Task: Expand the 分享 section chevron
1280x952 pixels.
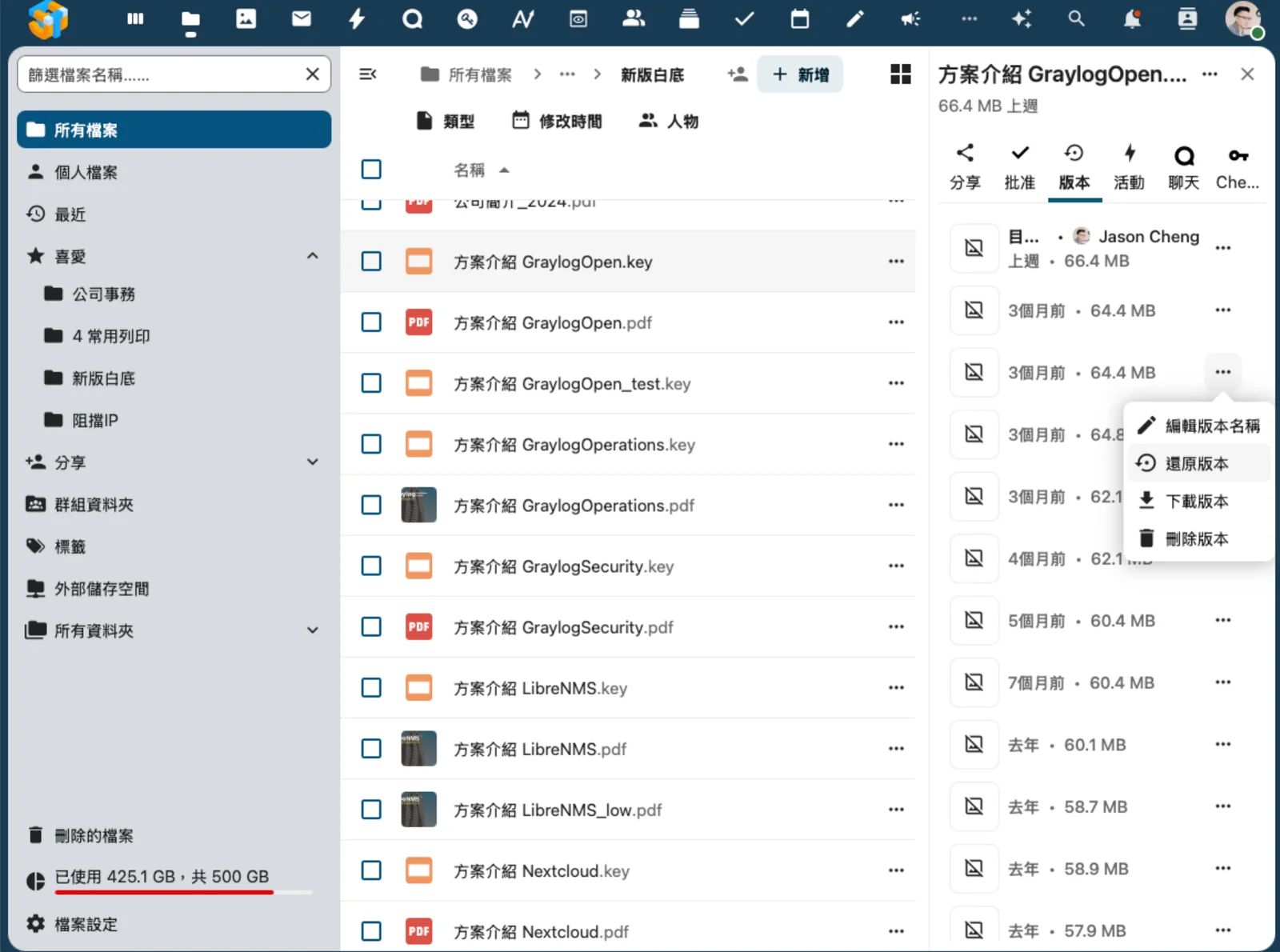Action: click(313, 462)
